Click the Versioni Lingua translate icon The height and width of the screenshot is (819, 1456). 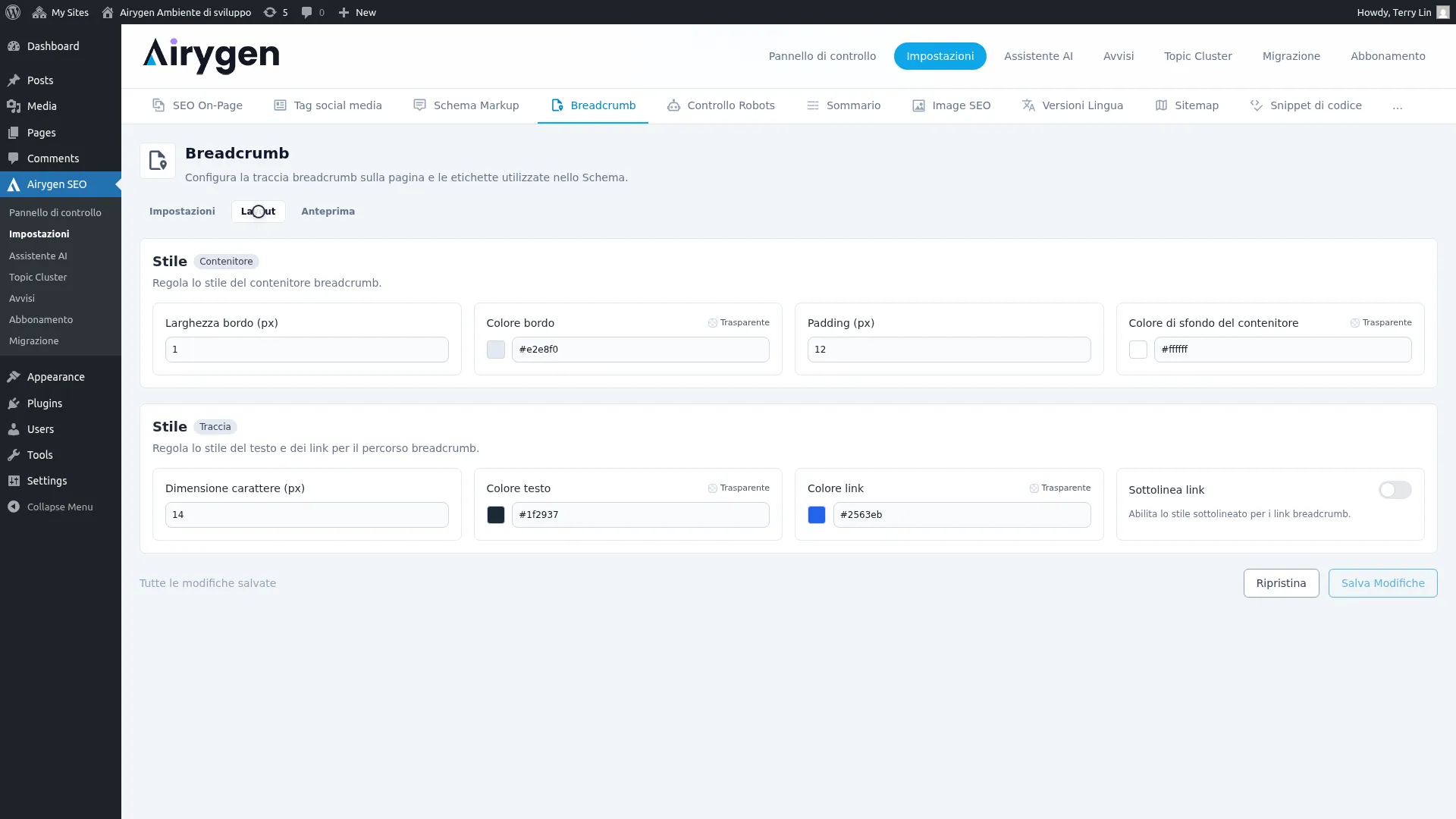click(1028, 105)
